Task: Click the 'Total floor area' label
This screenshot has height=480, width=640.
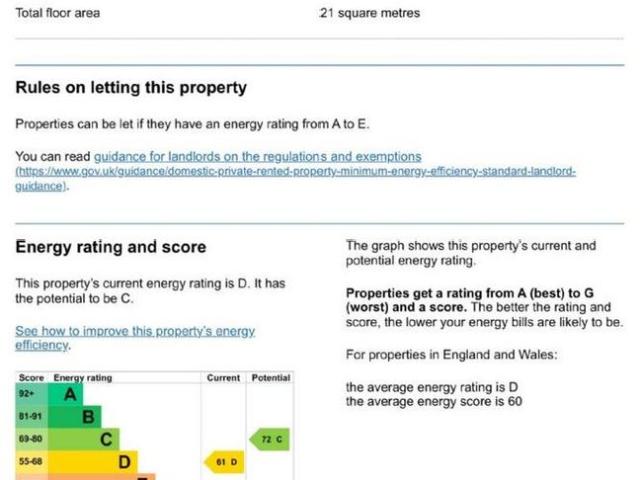Action: point(58,14)
